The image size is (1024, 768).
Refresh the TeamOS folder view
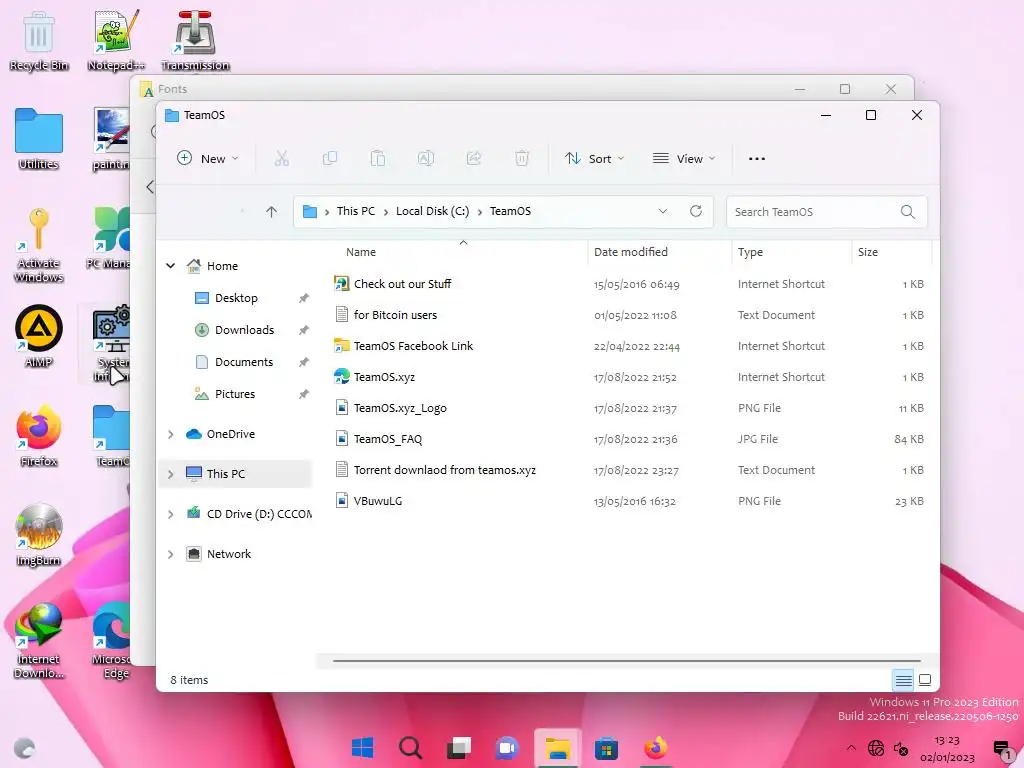coord(696,211)
